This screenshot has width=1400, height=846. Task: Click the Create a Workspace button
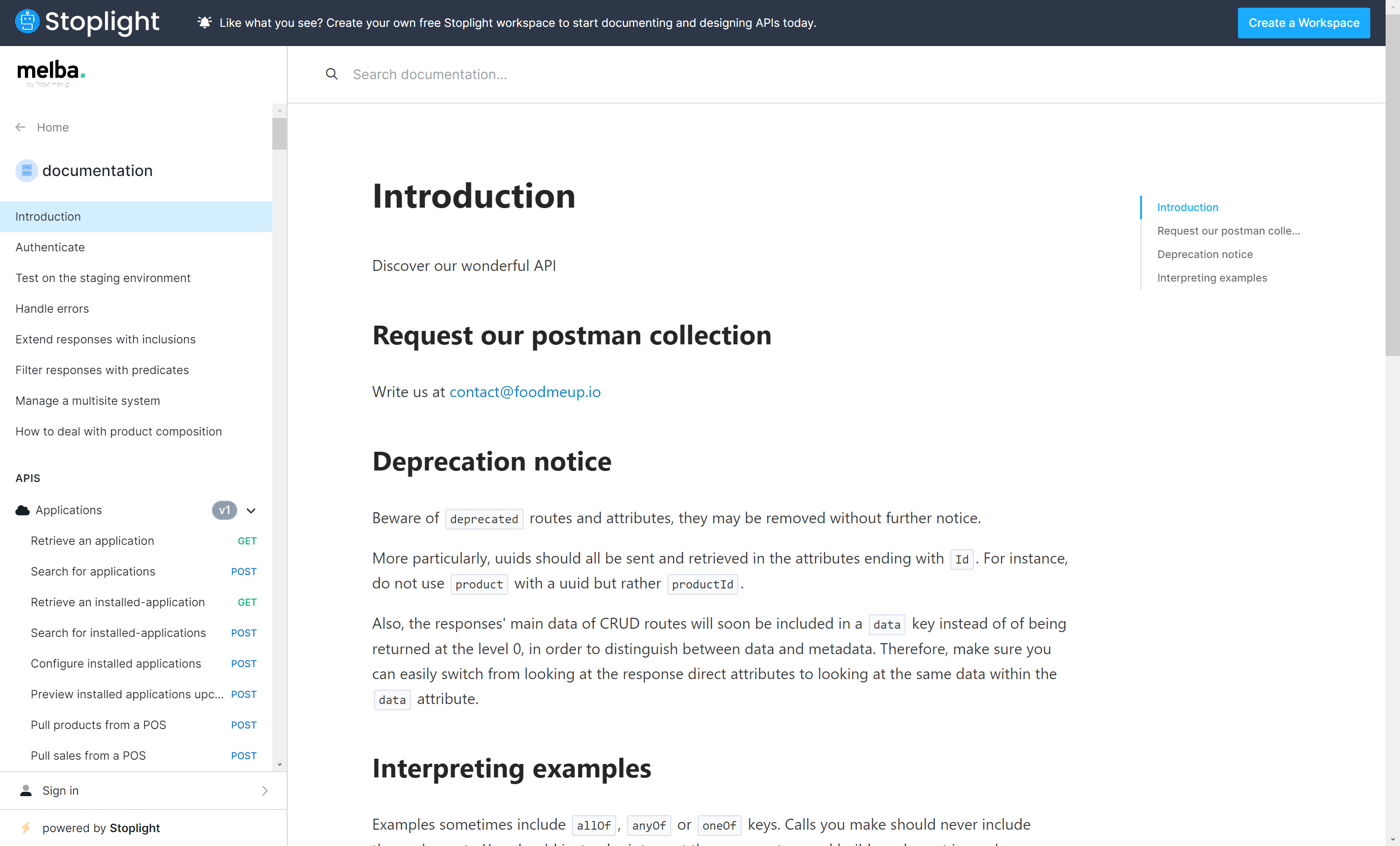[x=1304, y=23]
